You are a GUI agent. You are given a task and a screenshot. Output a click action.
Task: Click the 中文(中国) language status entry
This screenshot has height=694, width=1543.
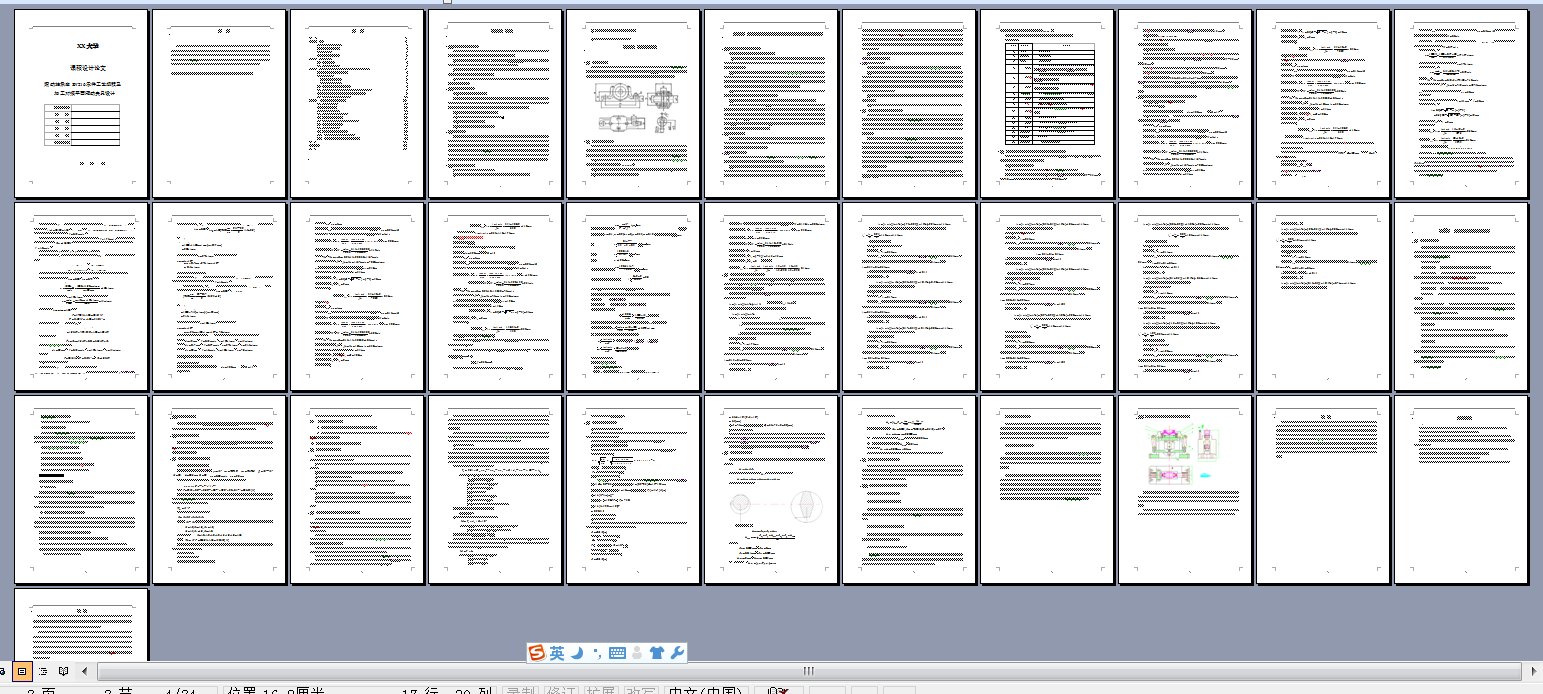pyautogui.click(x=706, y=690)
